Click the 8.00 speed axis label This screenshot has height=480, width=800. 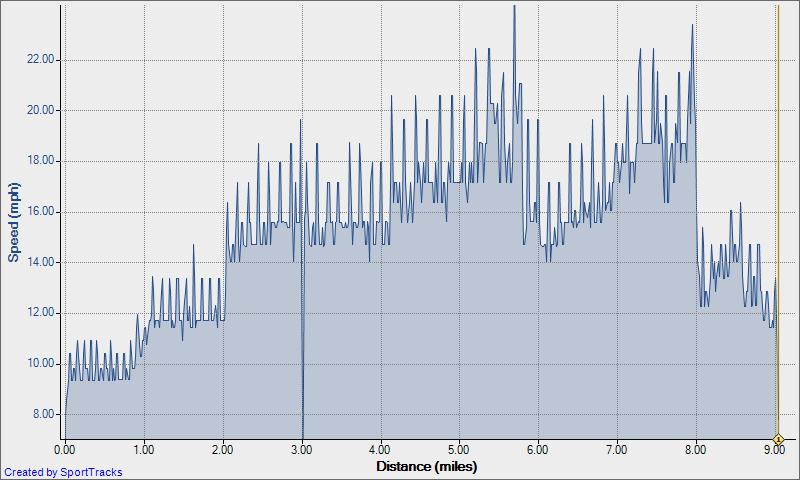pyautogui.click(x=43, y=414)
